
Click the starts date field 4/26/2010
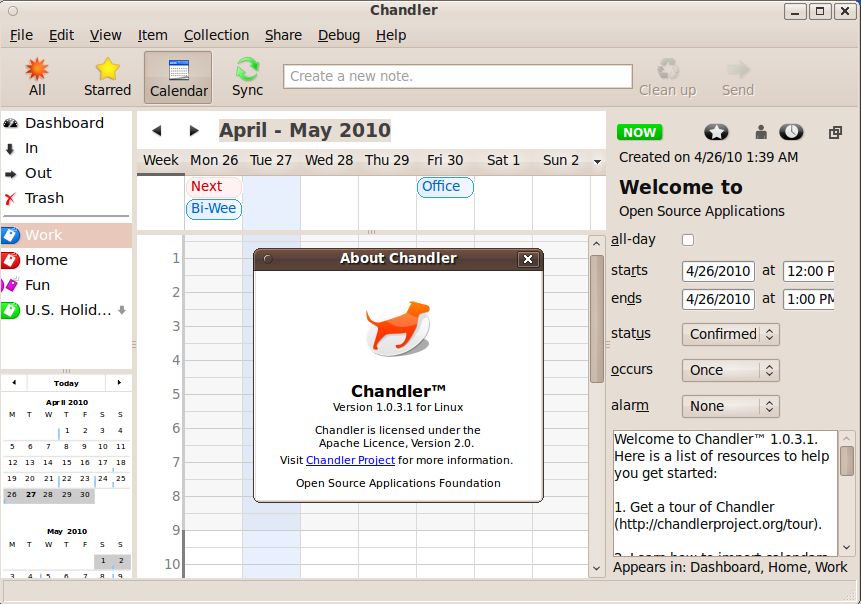718,271
